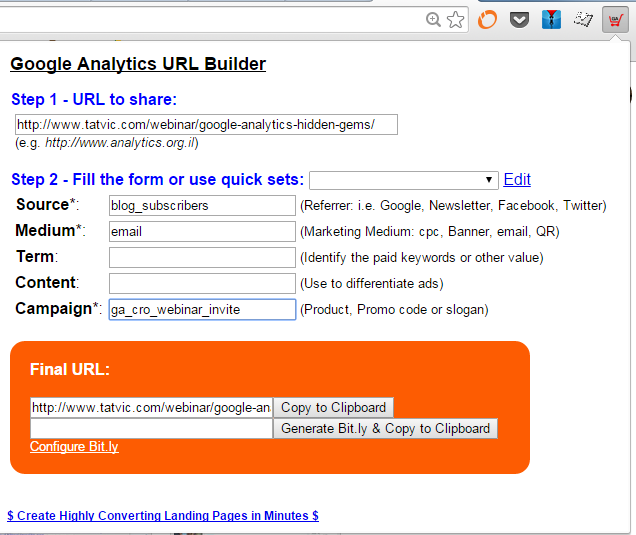636x535 pixels.
Task: Click the zoom magnifier icon in address bar
Action: 433,19
